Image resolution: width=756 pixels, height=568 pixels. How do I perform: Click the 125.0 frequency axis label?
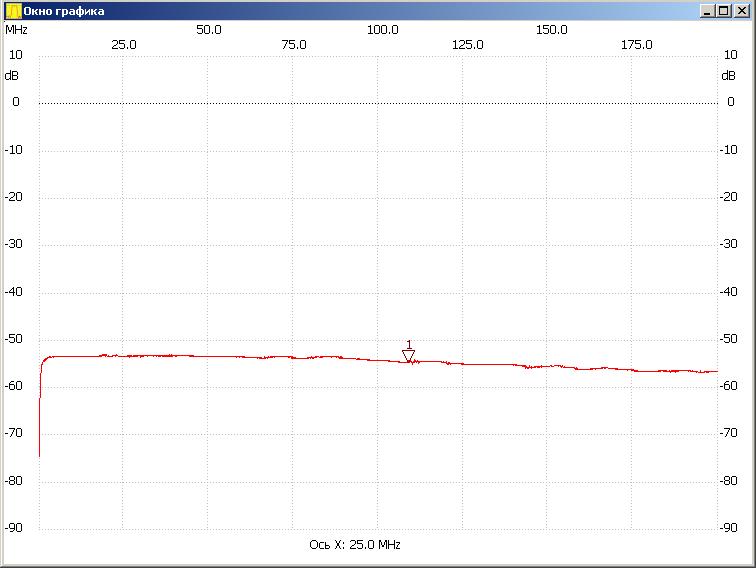tap(467, 45)
